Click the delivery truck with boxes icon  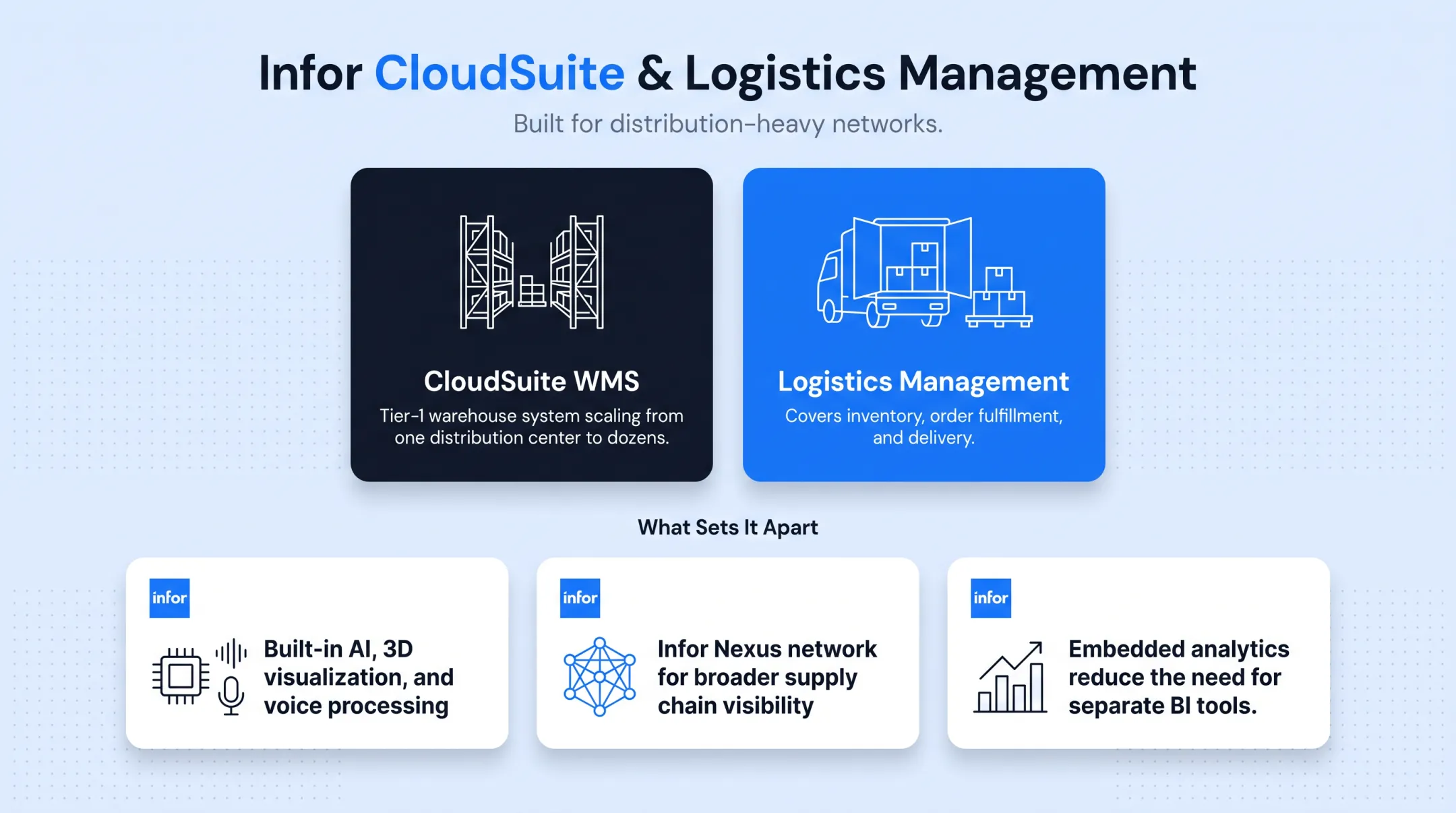click(x=924, y=272)
